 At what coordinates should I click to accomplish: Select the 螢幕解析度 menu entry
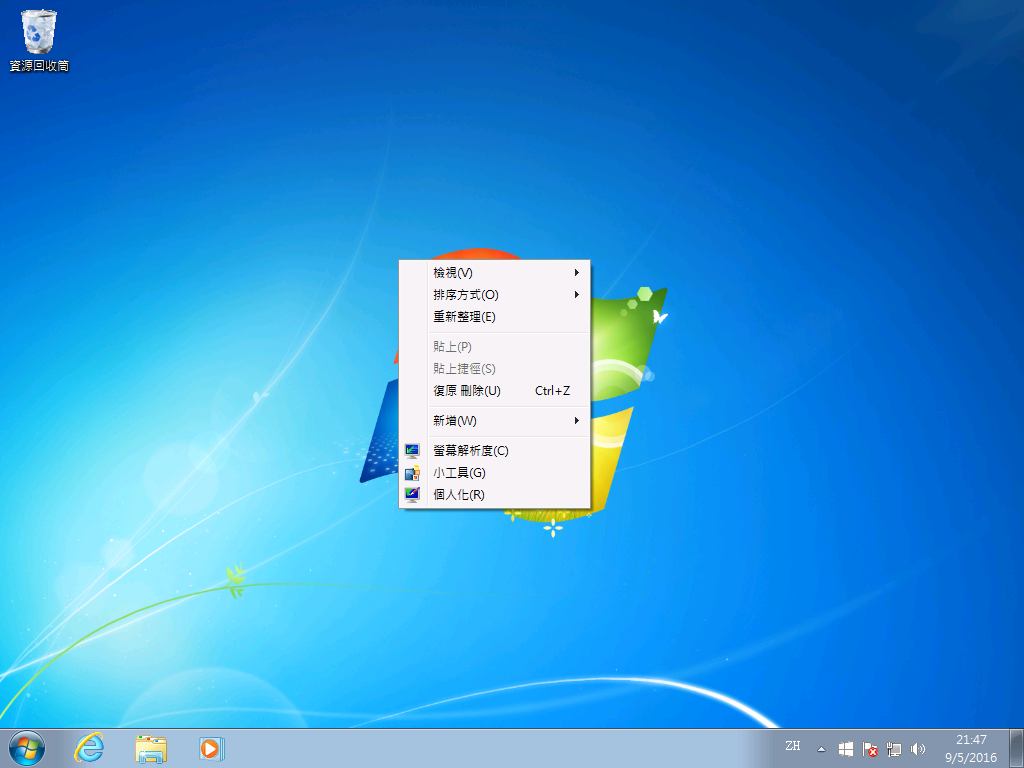click(x=470, y=451)
